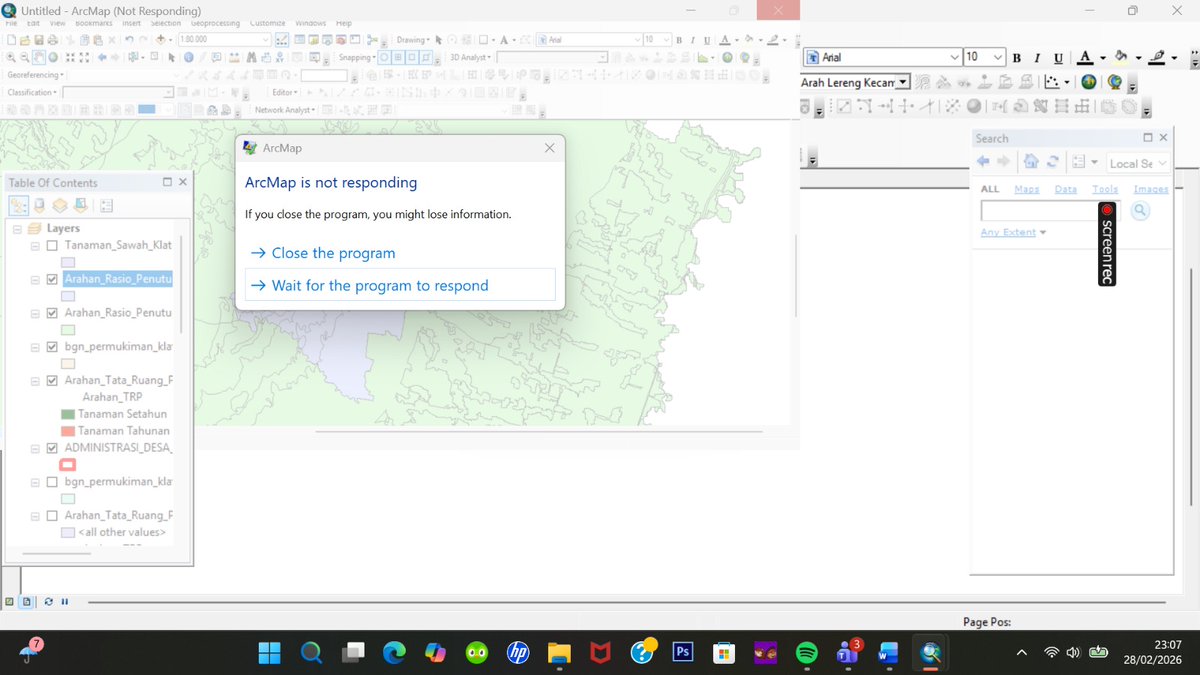
Task: Open the Customize menu
Action: coord(268,22)
